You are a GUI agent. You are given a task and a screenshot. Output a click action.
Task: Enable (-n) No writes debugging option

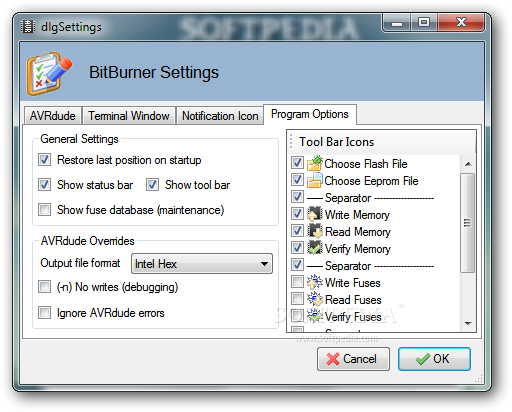tap(44, 287)
